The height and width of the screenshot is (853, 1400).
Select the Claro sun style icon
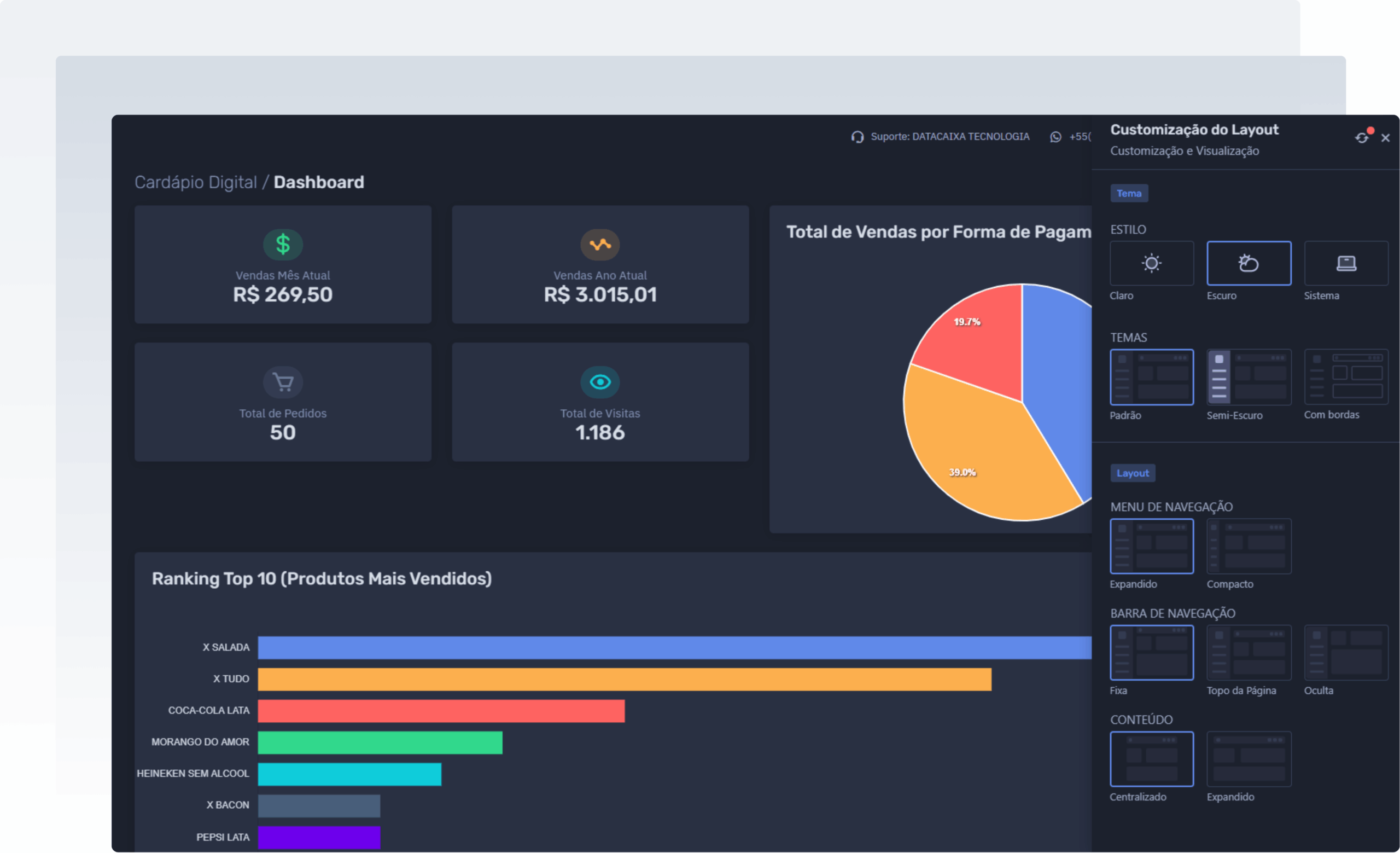1151,263
